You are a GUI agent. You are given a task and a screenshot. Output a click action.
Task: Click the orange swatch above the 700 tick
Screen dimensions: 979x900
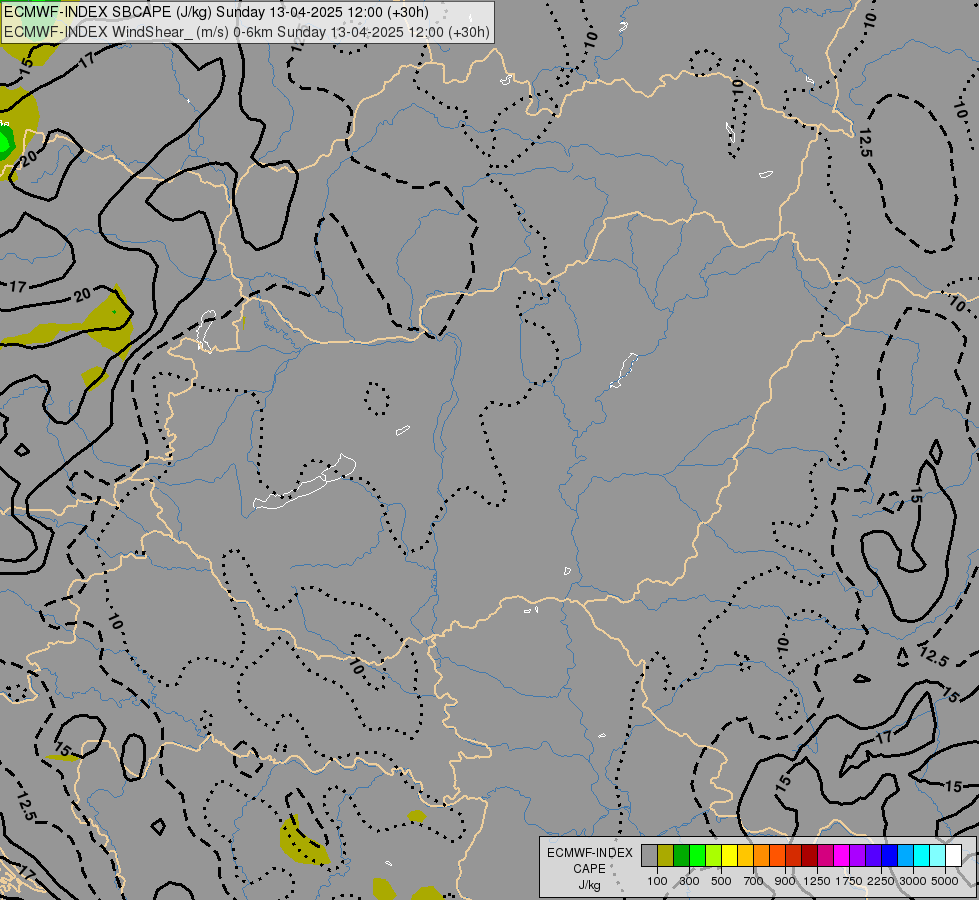click(x=761, y=855)
